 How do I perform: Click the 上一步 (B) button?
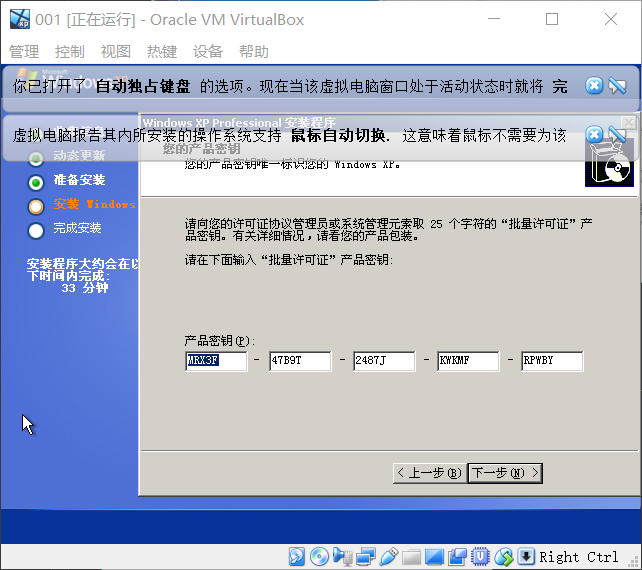(429, 472)
